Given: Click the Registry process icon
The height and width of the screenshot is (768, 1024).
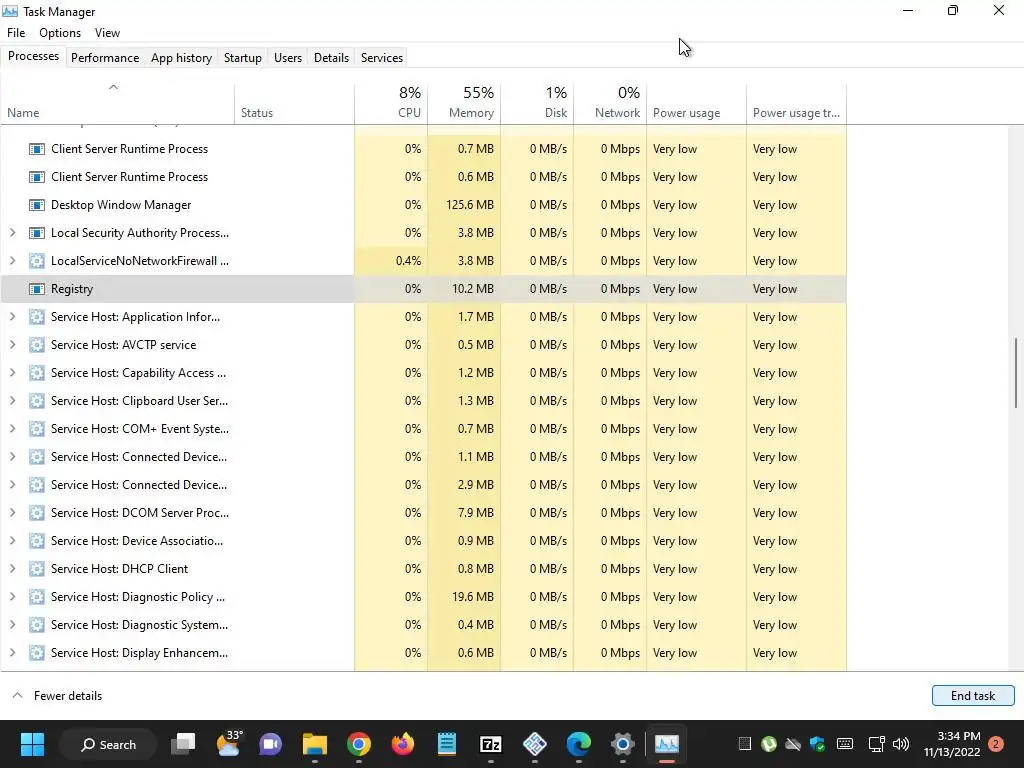Looking at the screenshot, I should (37, 289).
